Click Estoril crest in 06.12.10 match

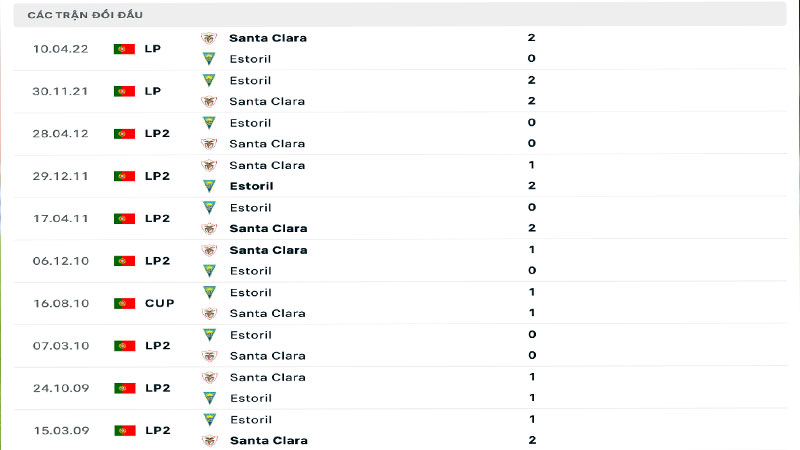point(209,271)
